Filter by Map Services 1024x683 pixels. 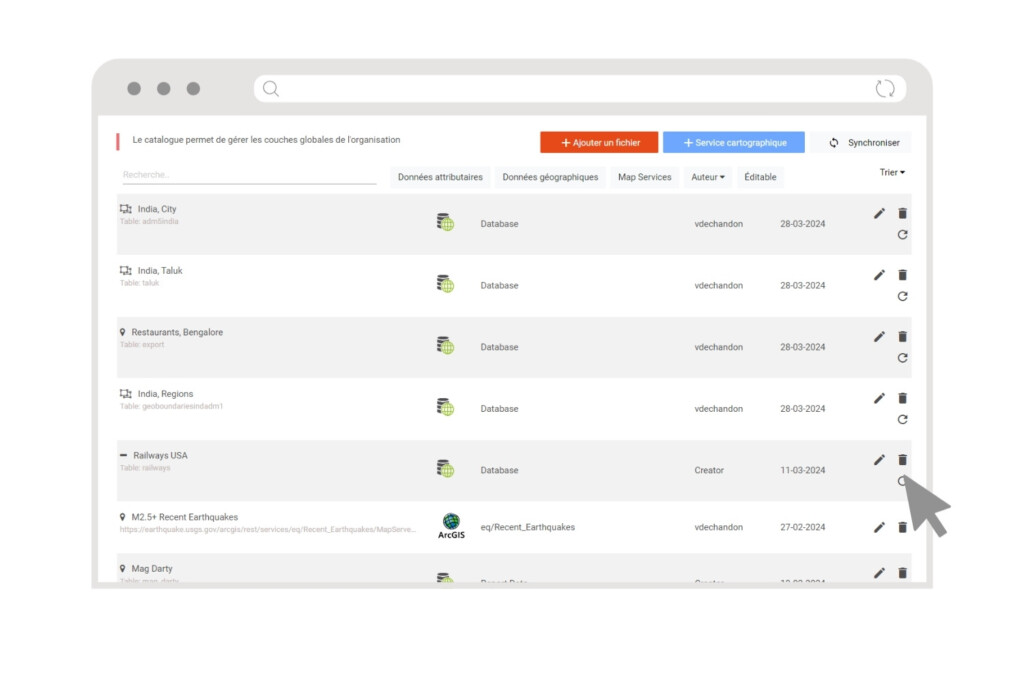pos(644,177)
